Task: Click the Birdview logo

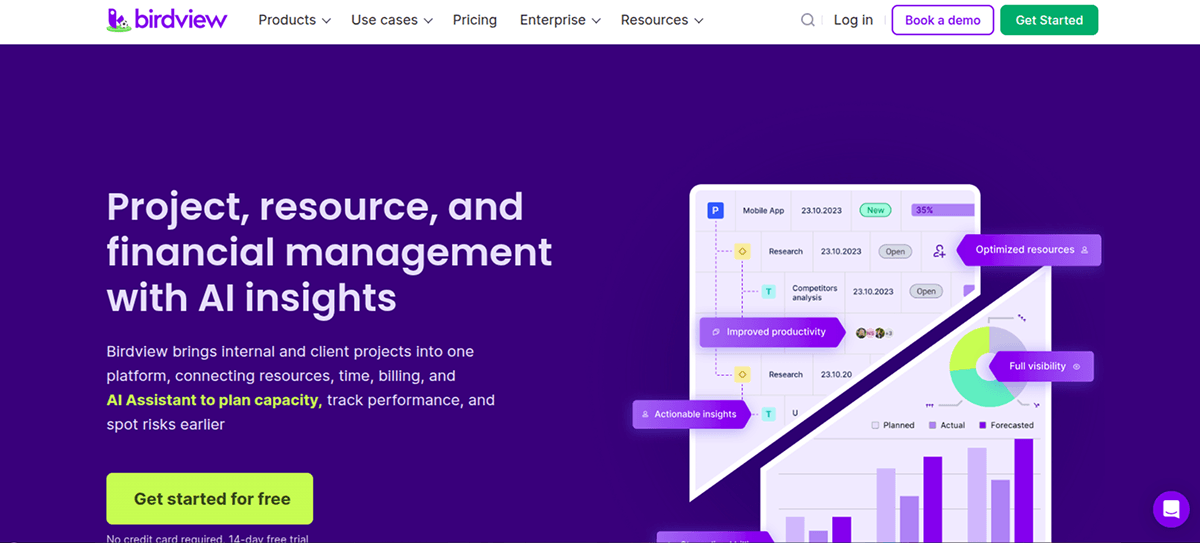Action: tap(167, 19)
